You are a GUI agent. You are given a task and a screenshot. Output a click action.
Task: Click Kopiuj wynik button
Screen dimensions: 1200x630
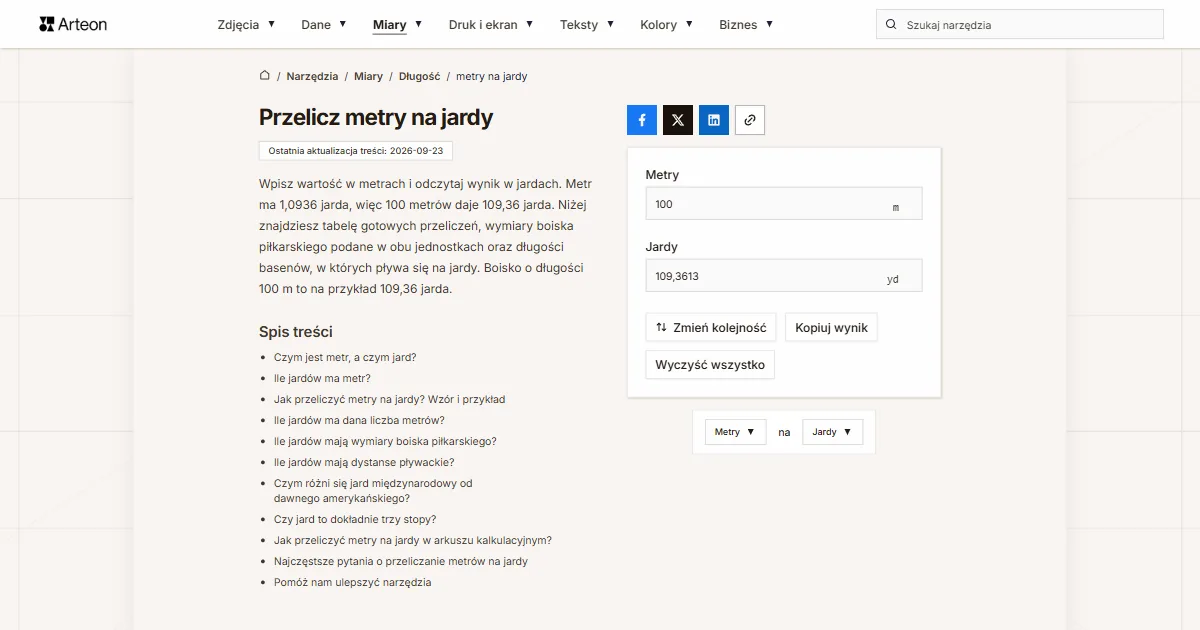pos(831,327)
